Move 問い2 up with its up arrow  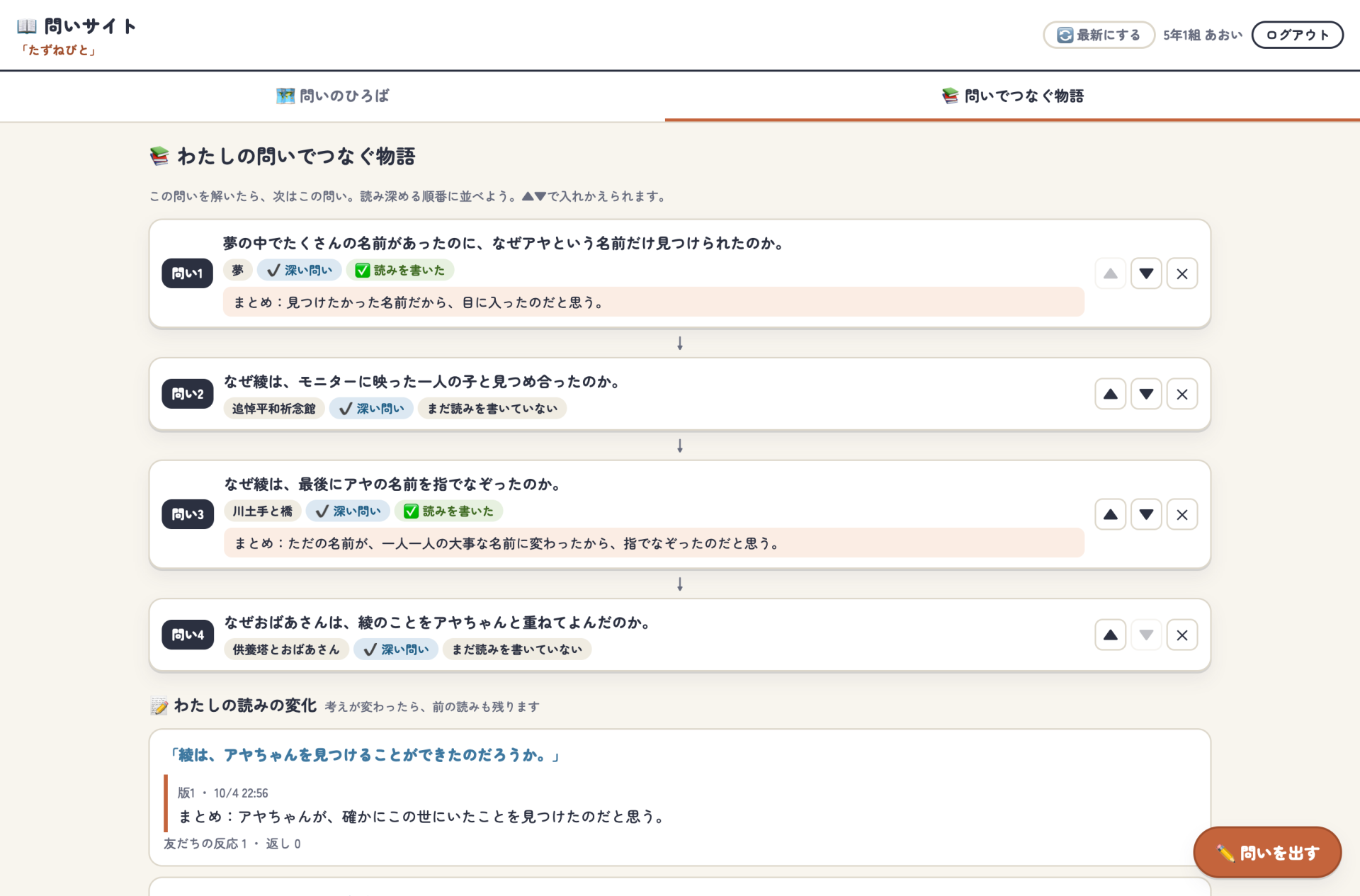(1110, 394)
